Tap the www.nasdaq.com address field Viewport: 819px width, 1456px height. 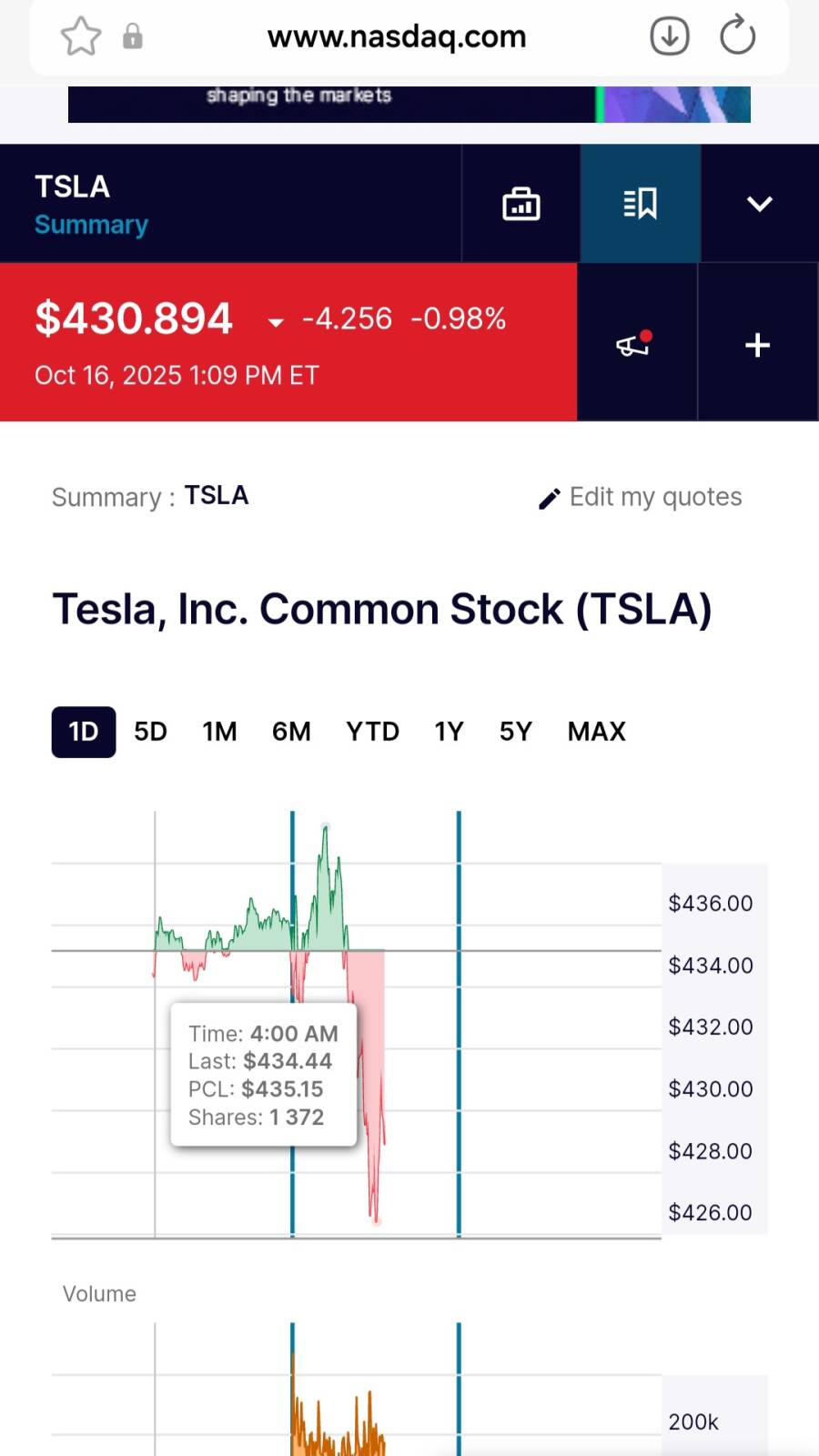397,36
